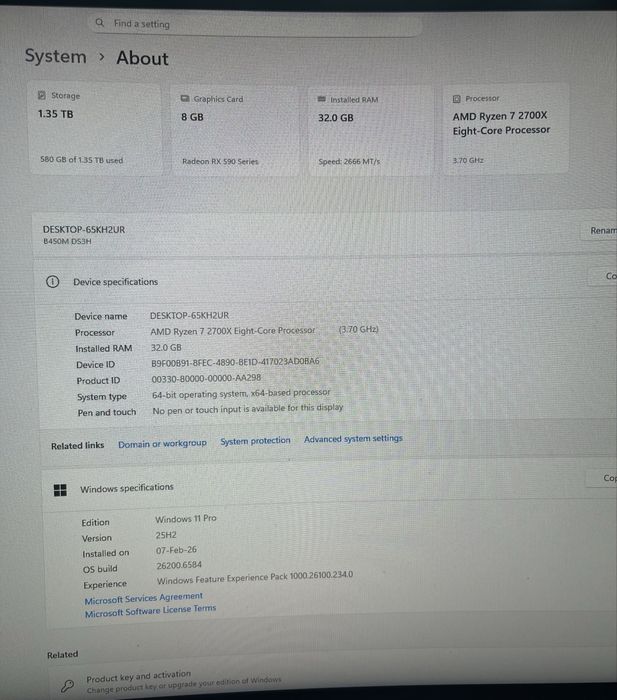Select the 'Related' section heading
Viewport: 617px width, 700px height.
(63, 654)
